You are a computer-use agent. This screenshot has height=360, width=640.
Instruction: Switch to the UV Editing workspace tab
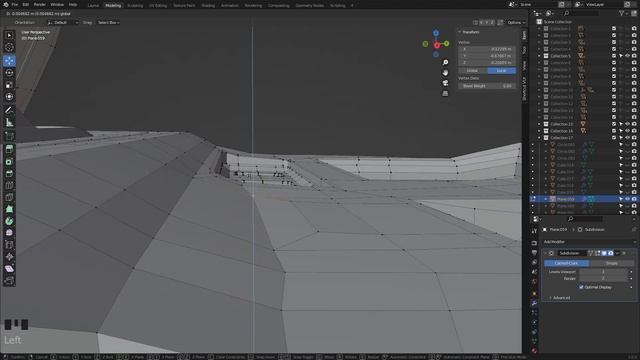click(158, 6)
